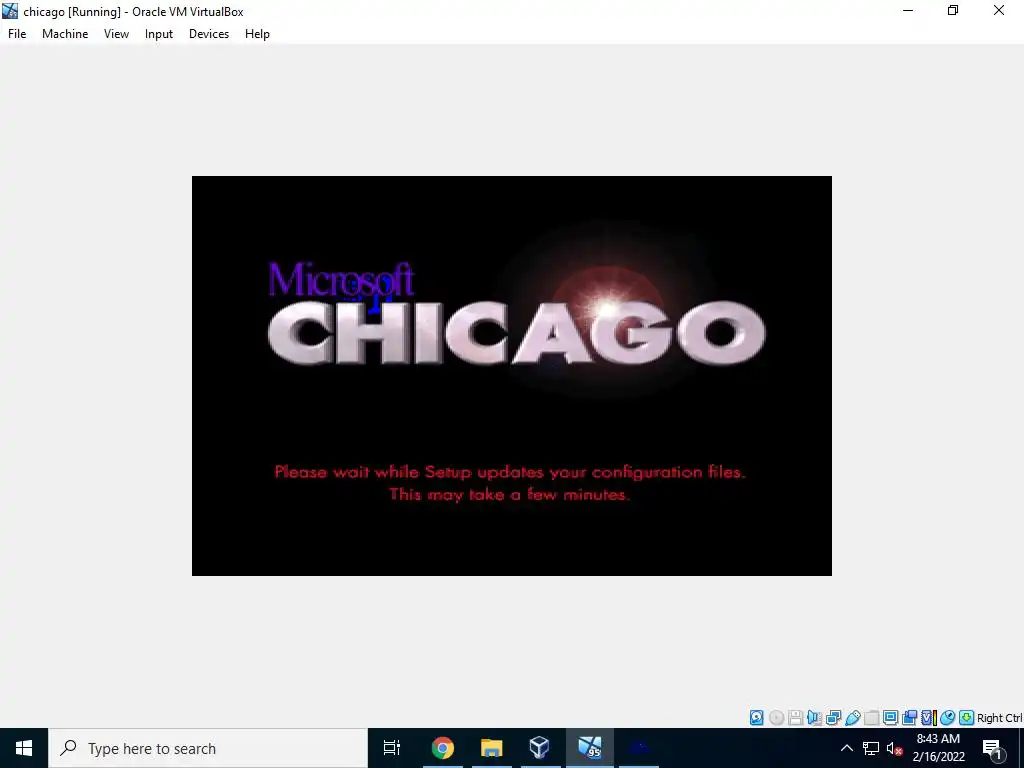
Task: Click the floppy disk status icon
Action: (x=795, y=718)
